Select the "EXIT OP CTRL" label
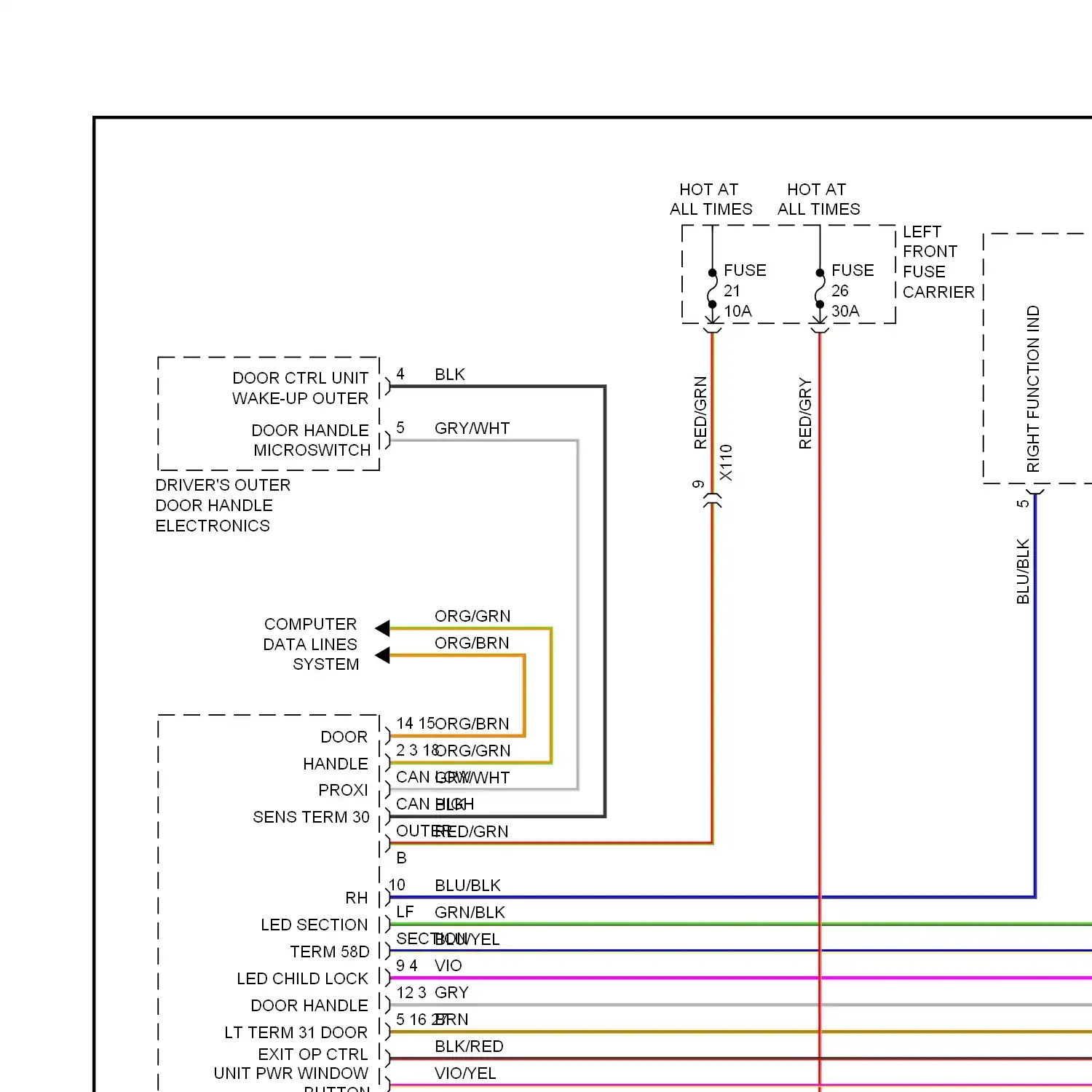 pos(313,1054)
